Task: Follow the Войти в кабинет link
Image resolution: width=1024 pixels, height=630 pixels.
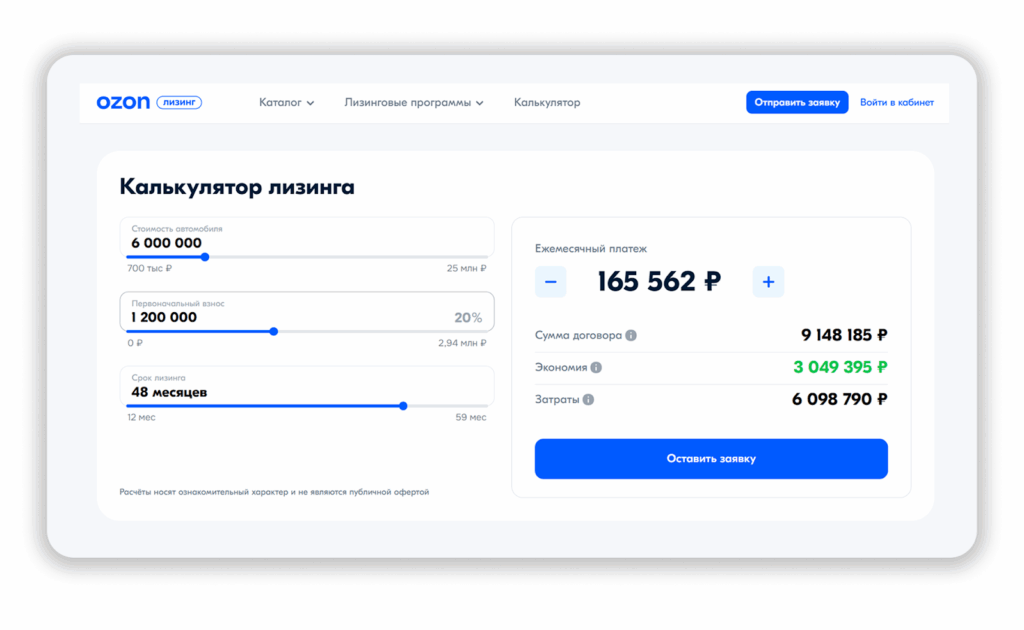Action: click(x=897, y=103)
